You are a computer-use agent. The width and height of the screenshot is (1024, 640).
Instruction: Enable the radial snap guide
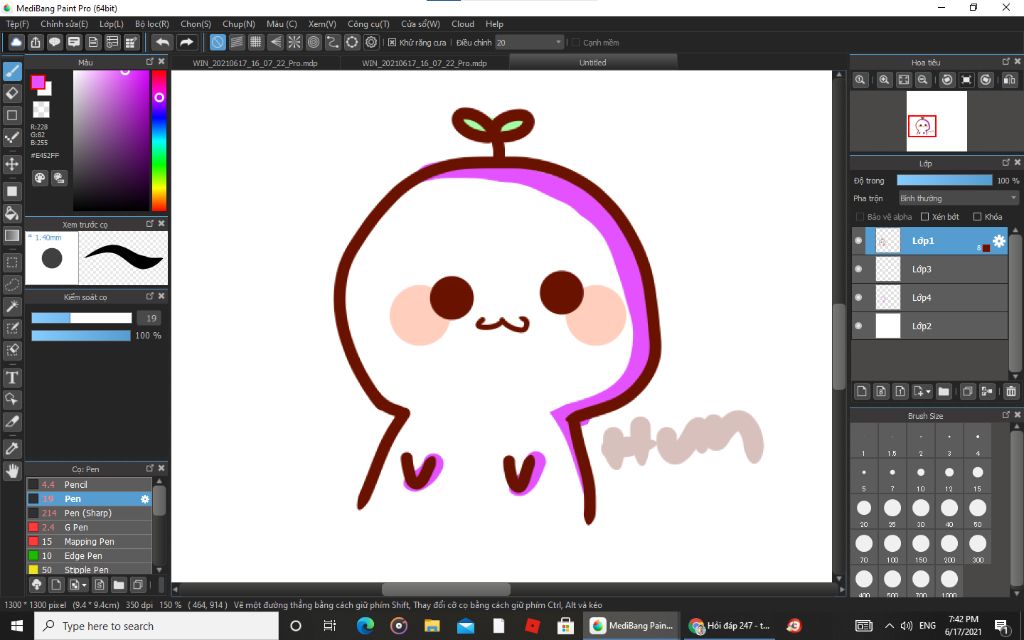pyautogui.click(x=295, y=42)
